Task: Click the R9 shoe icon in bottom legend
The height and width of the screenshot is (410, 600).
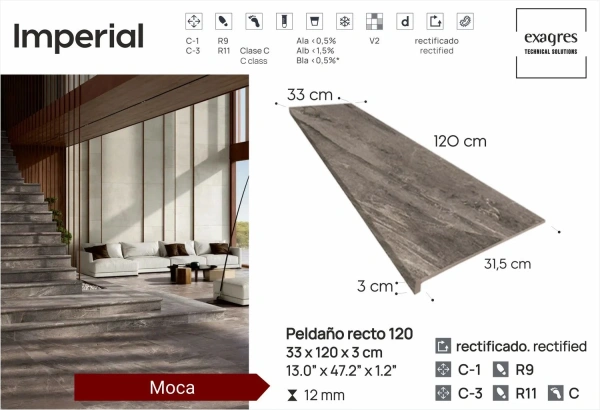Action: 499,370
